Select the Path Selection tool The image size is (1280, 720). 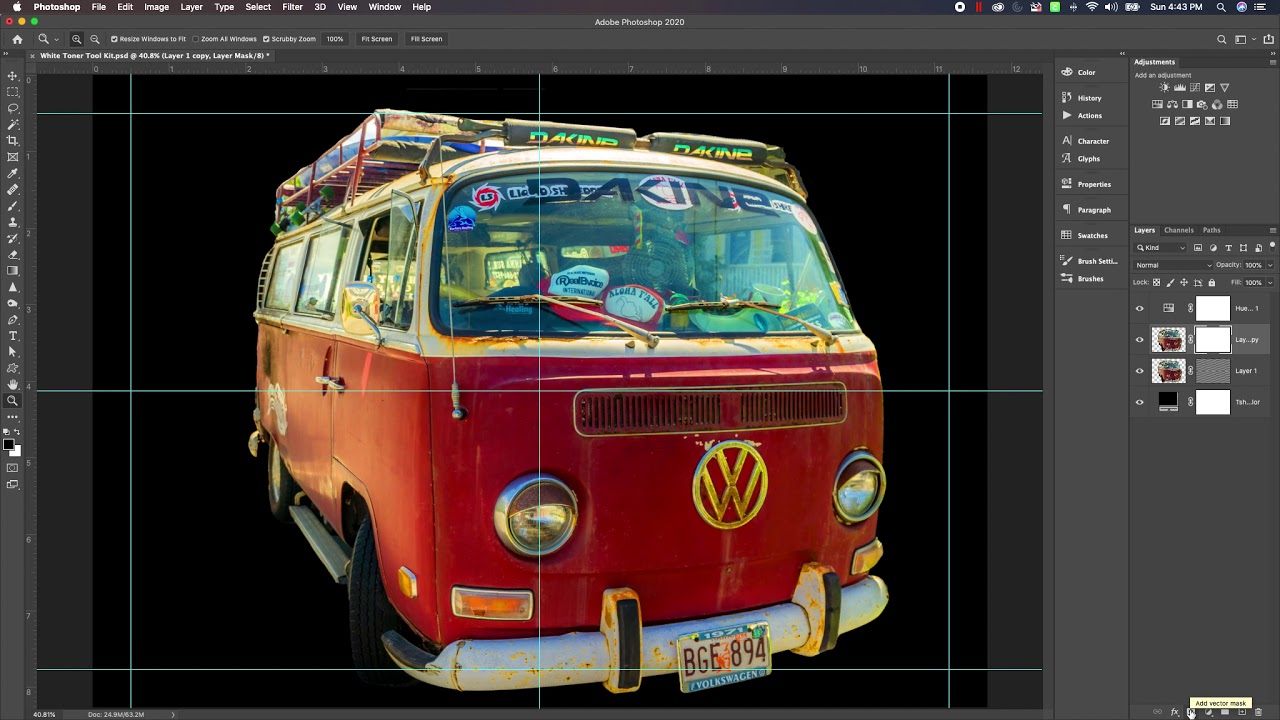(x=13, y=352)
